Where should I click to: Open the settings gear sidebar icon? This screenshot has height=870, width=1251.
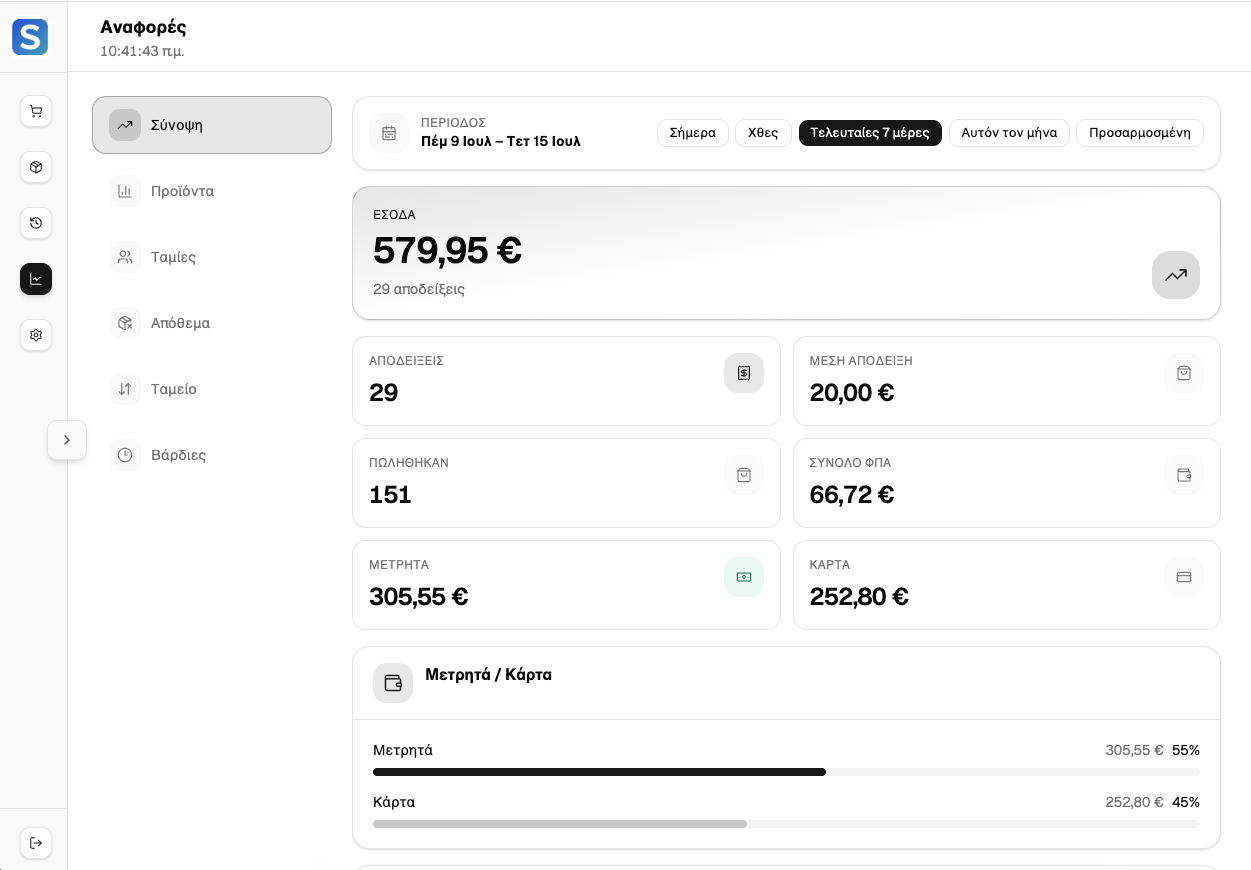[x=36, y=335]
